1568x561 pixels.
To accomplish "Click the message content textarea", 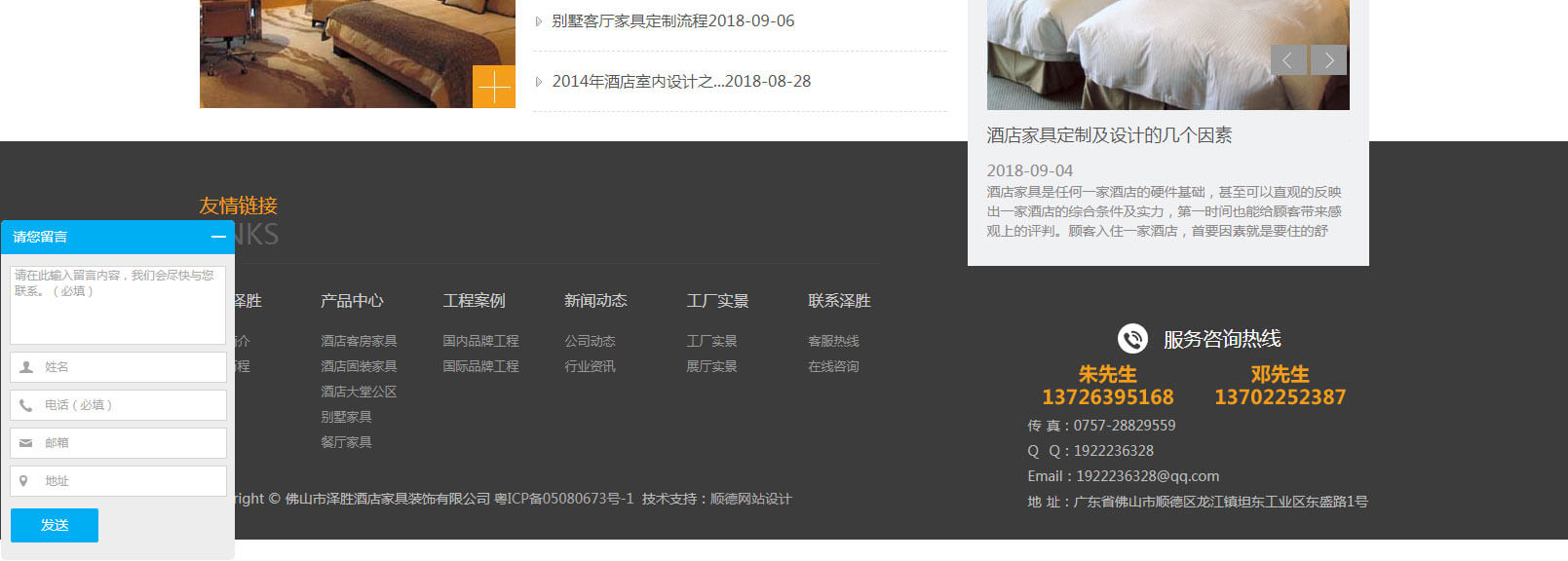I will 118,305.
